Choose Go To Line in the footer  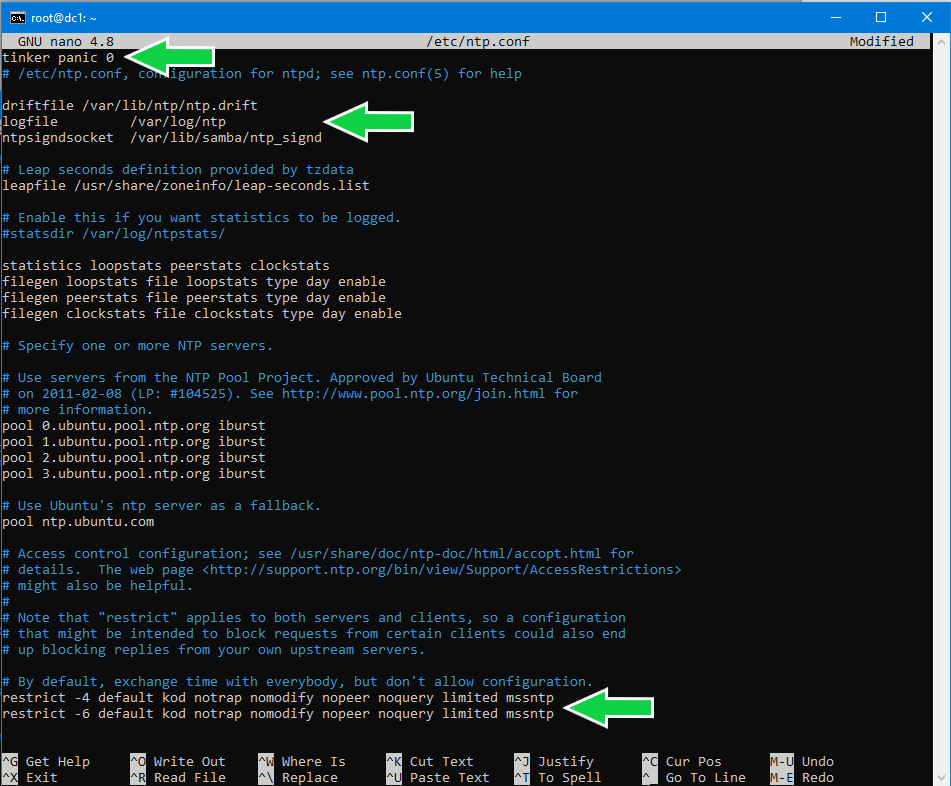coord(694,778)
